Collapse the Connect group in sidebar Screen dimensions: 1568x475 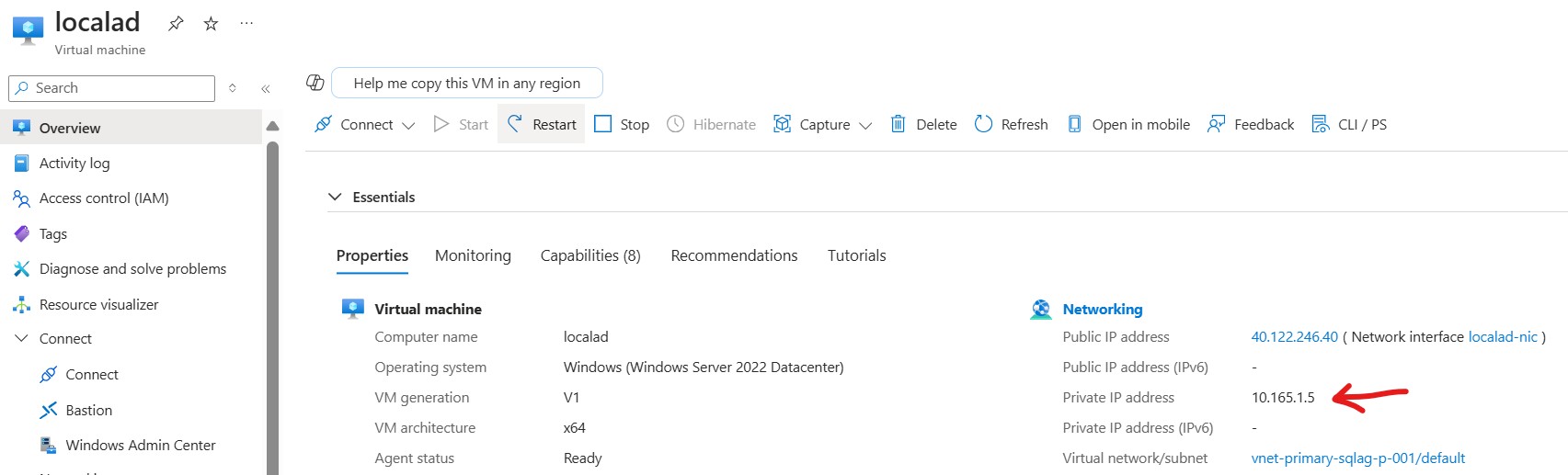[x=22, y=339]
